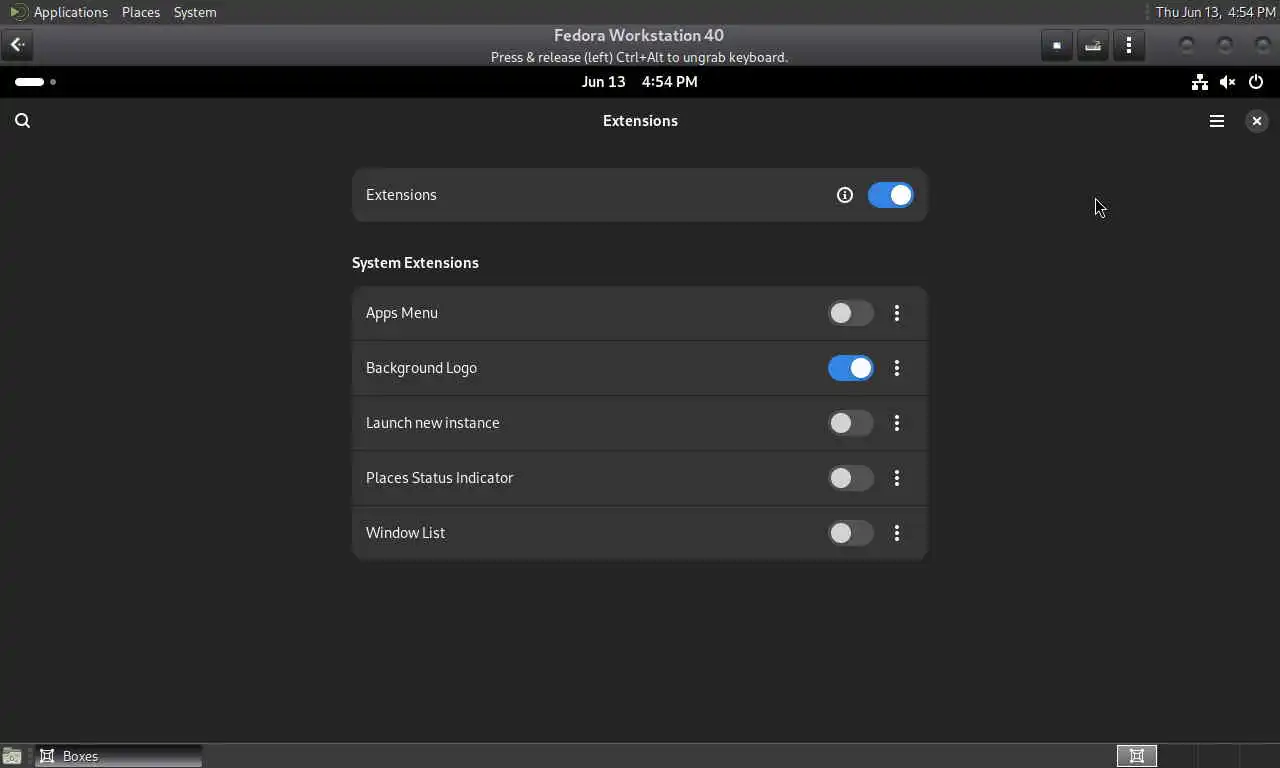Click the Fedora Workstation 40 title
Image resolution: width=1280 pixels, height=768 pixels.
click(639, 35)
